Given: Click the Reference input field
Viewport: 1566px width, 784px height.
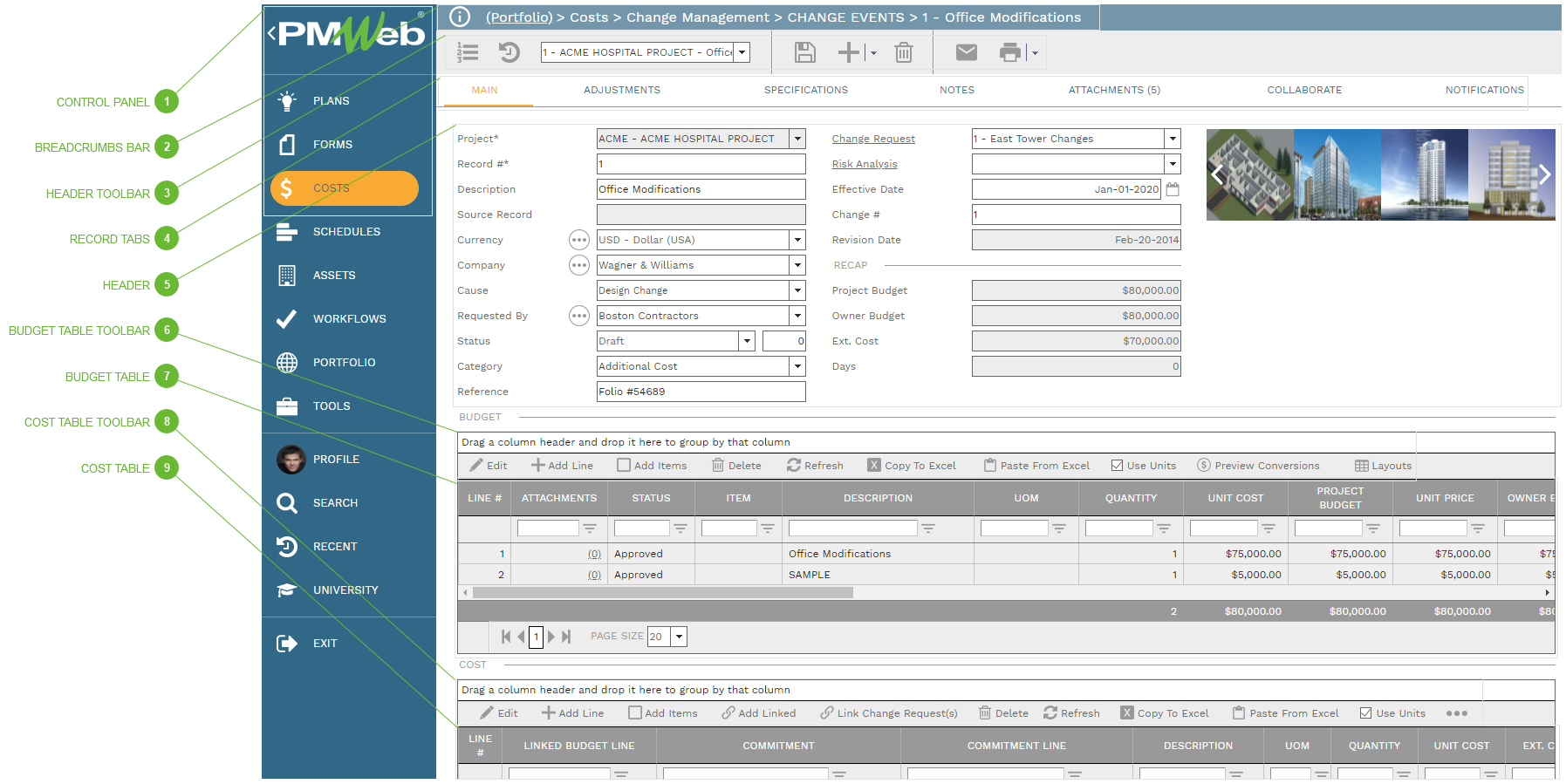Looking at the screenshot, I should point(701,392).
